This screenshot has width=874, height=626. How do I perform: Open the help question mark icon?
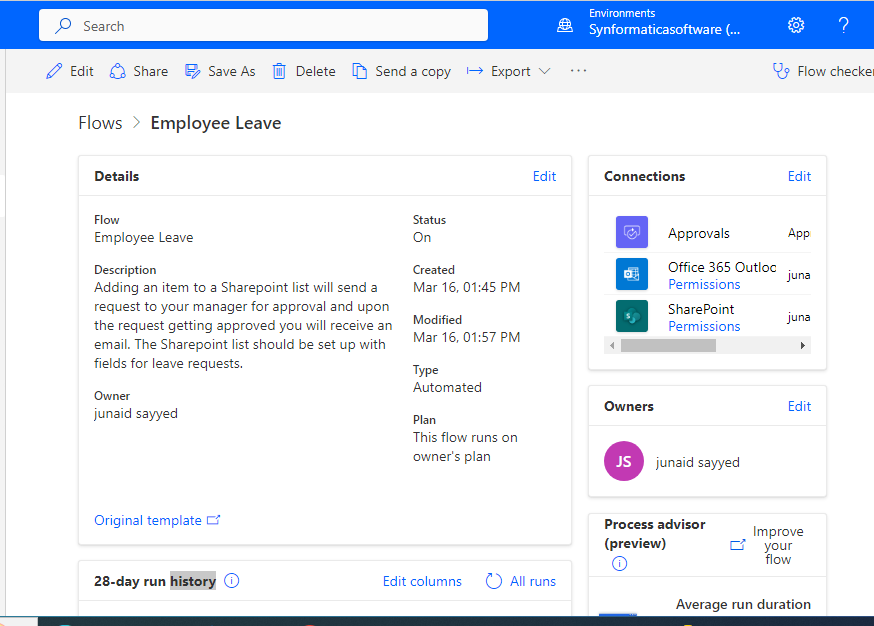(x=843, y=25)
